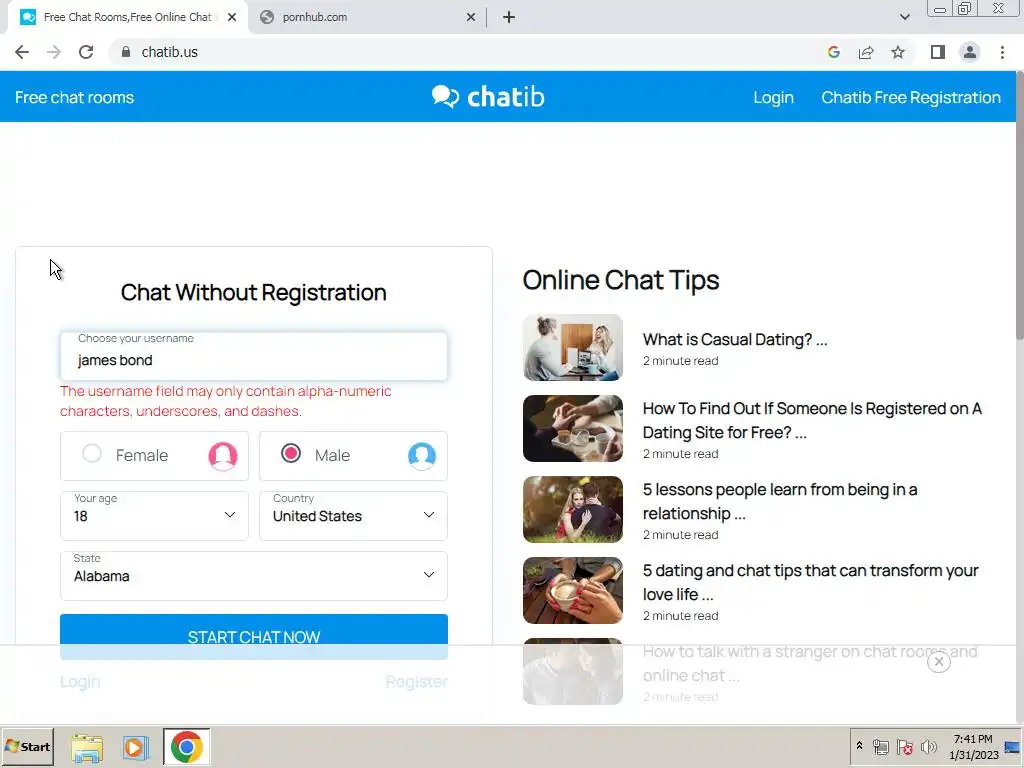Click the volume speaker tray icon
Image resolution: width=1024 pixels, height=768 pixels.
click(x=928, y=747)
